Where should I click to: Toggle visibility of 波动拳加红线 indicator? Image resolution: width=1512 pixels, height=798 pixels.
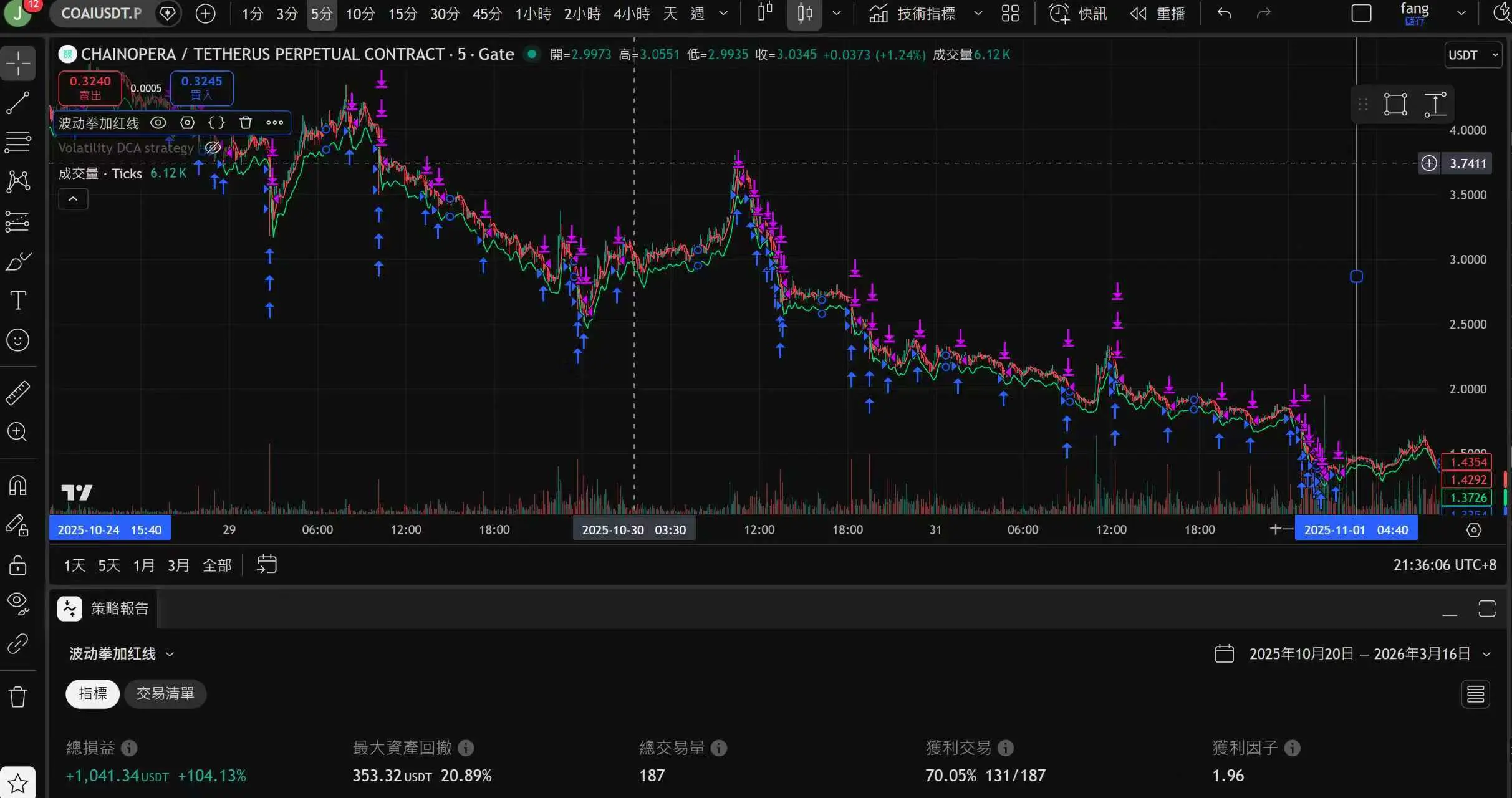(158, 123)
